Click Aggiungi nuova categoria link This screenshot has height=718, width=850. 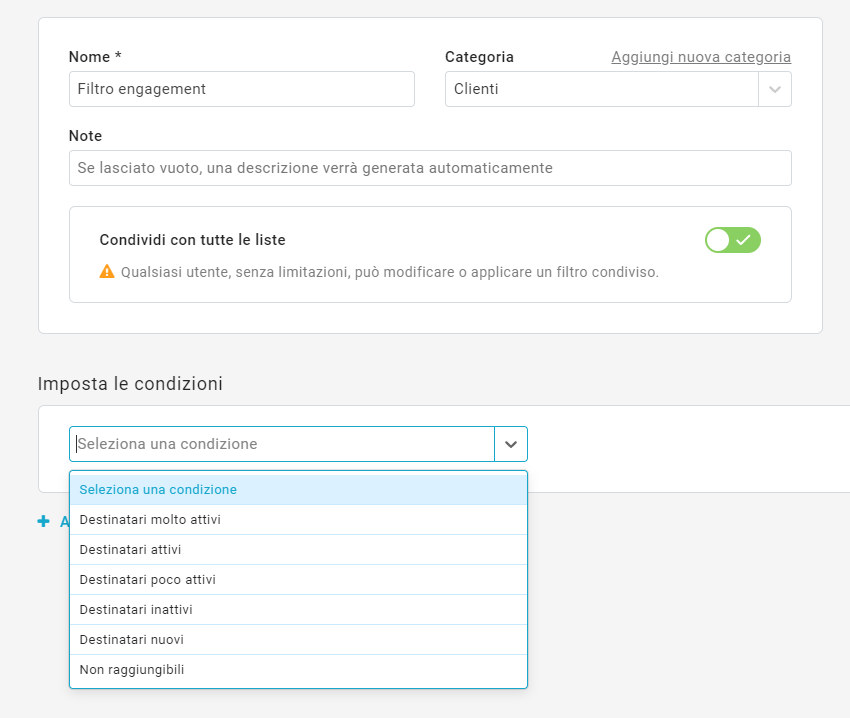coord(701,57)
